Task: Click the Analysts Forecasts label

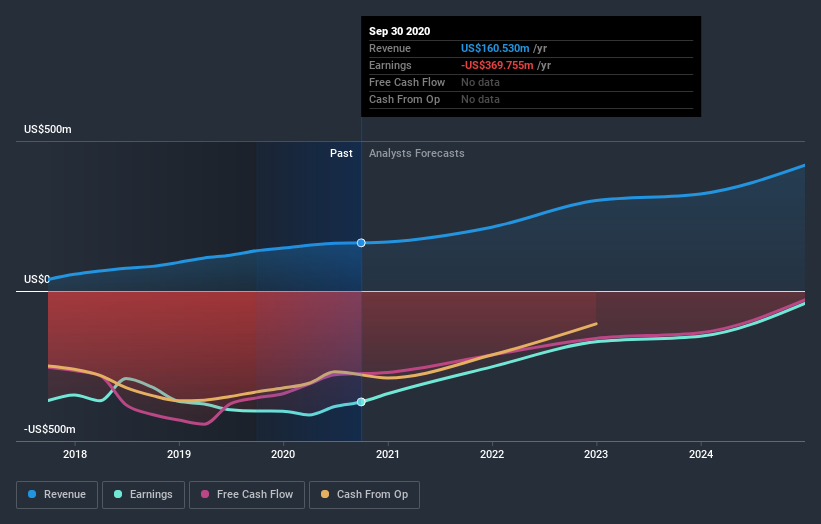Action: [x=417, y=153]
